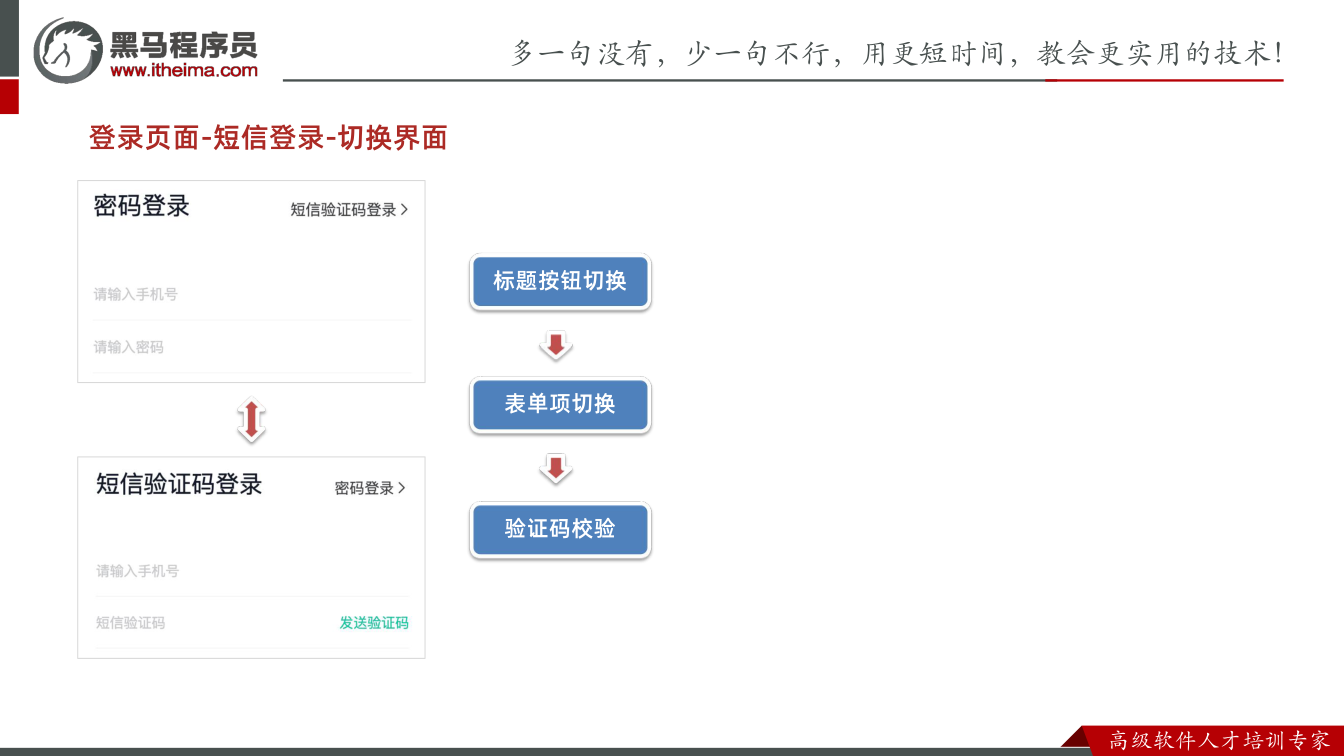Open the www.itheima.com link
The width and height of the screenshot is (1344, 756).
pos(184,70)
